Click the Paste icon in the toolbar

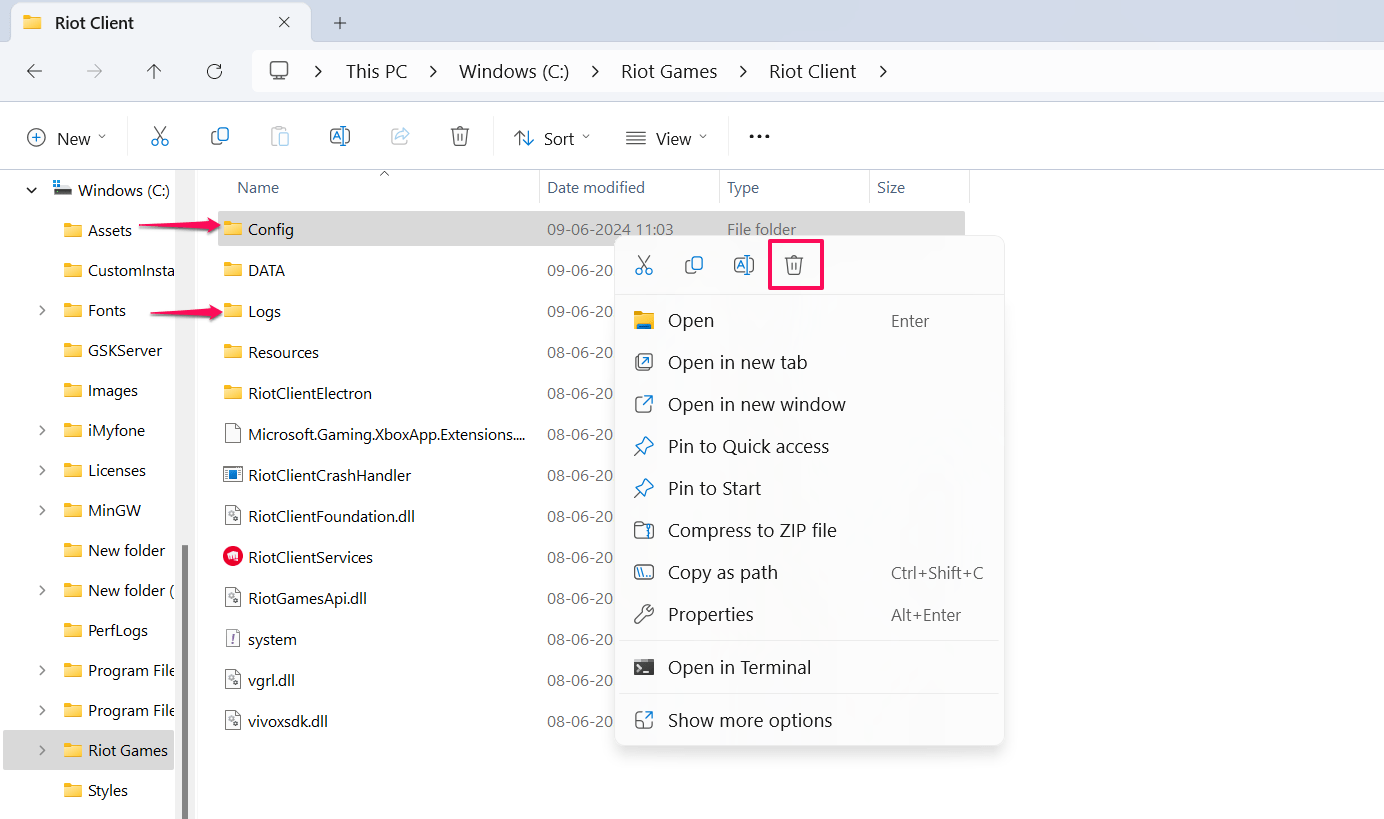280,137
